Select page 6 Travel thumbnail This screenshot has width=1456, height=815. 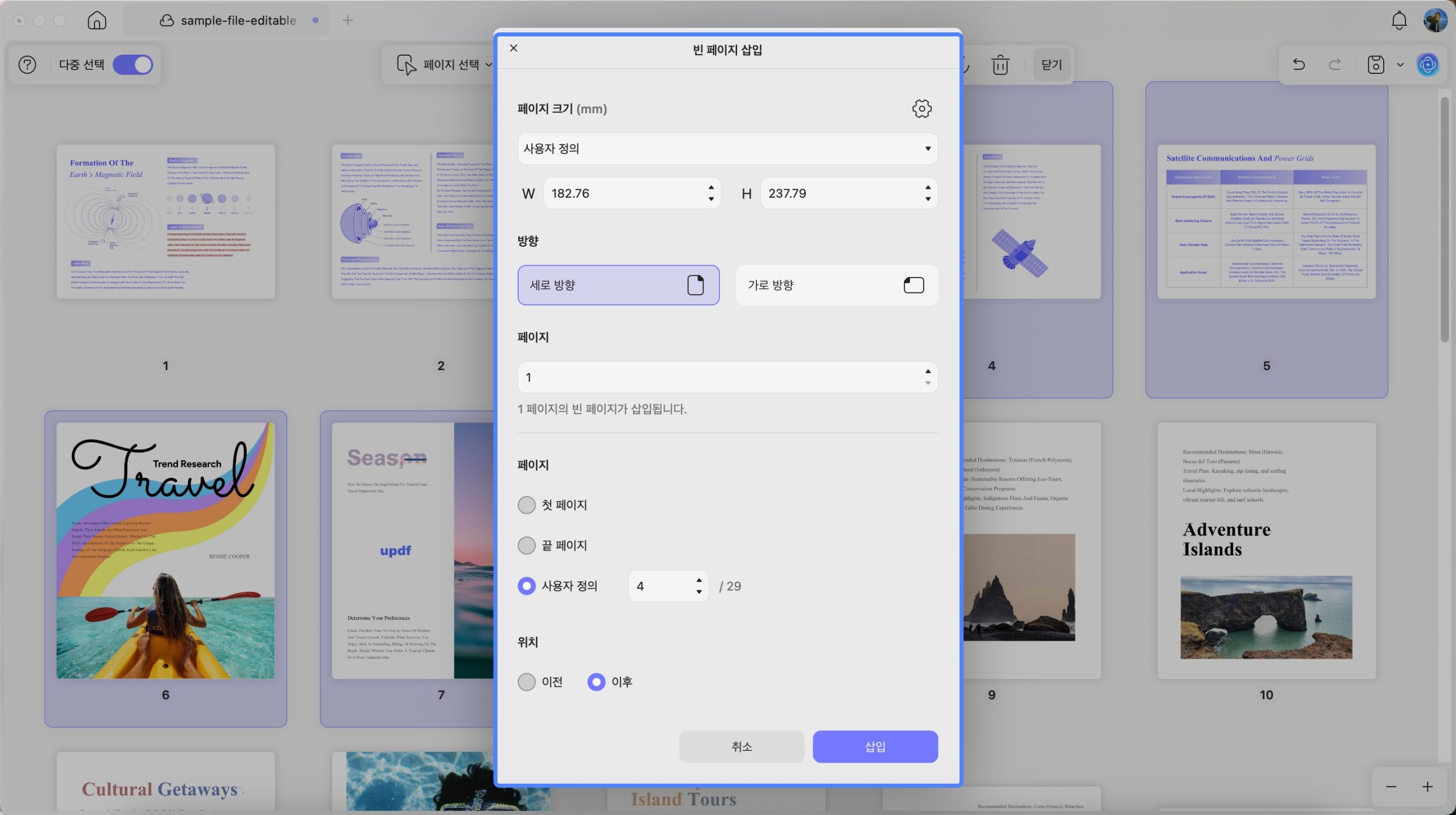pyautogui.click(x=166, y=551)
